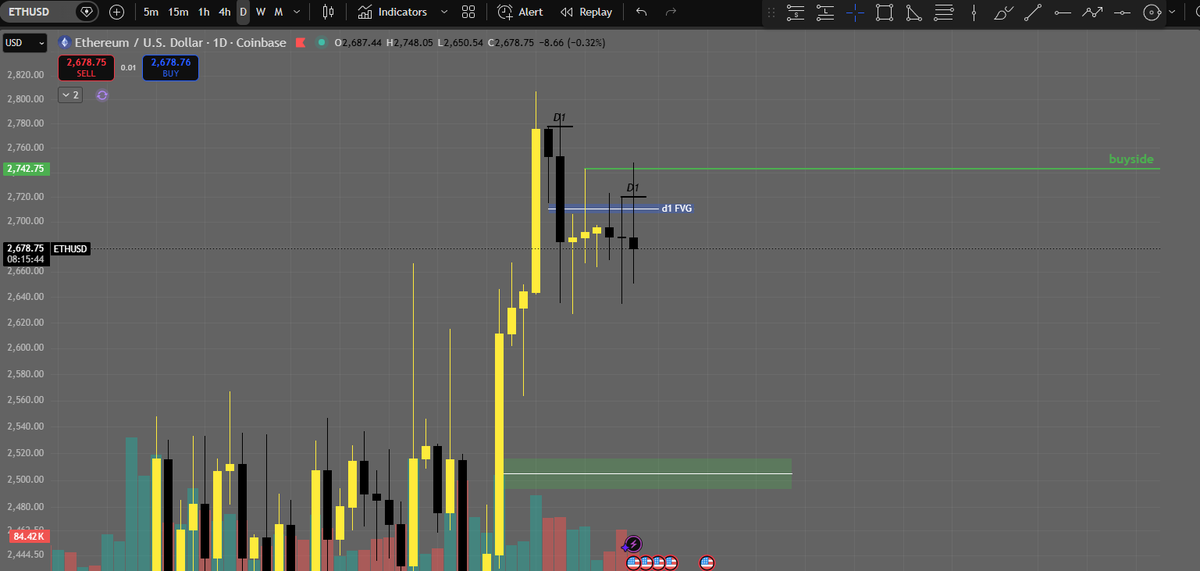The image size is (1200, 571).
Task: Select the Short Position tool
Action: pyautogui.click(x=795, y=13)
